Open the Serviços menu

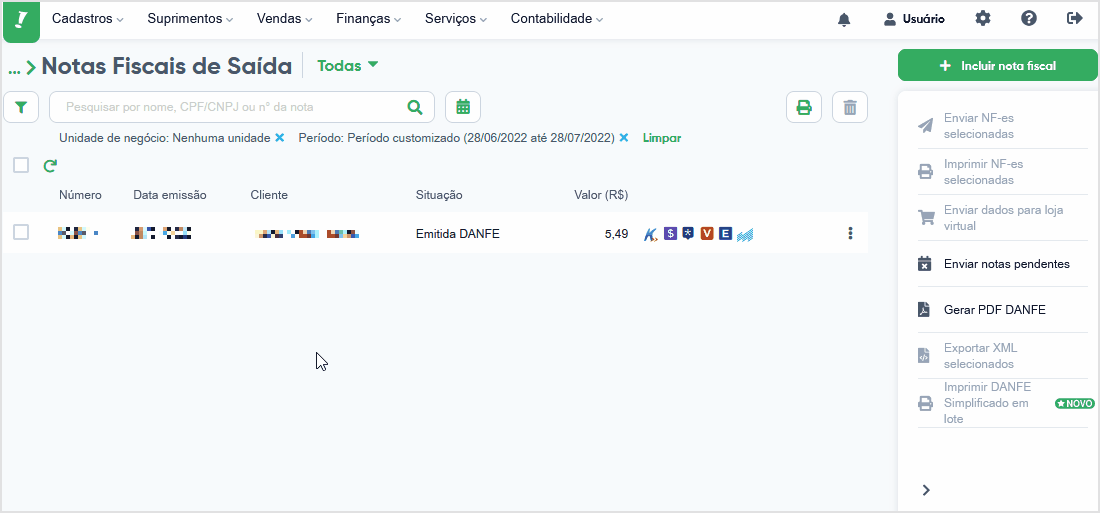point(457,19)
